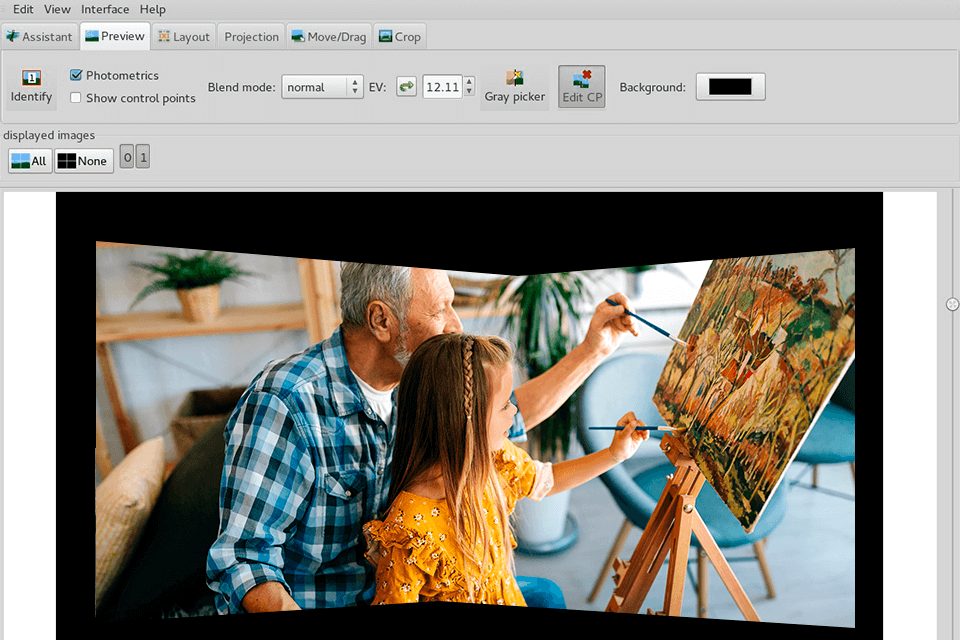Click the green EV reset arrow icon
This screenshot has height=640, width=960.
(x=406, y=86)
